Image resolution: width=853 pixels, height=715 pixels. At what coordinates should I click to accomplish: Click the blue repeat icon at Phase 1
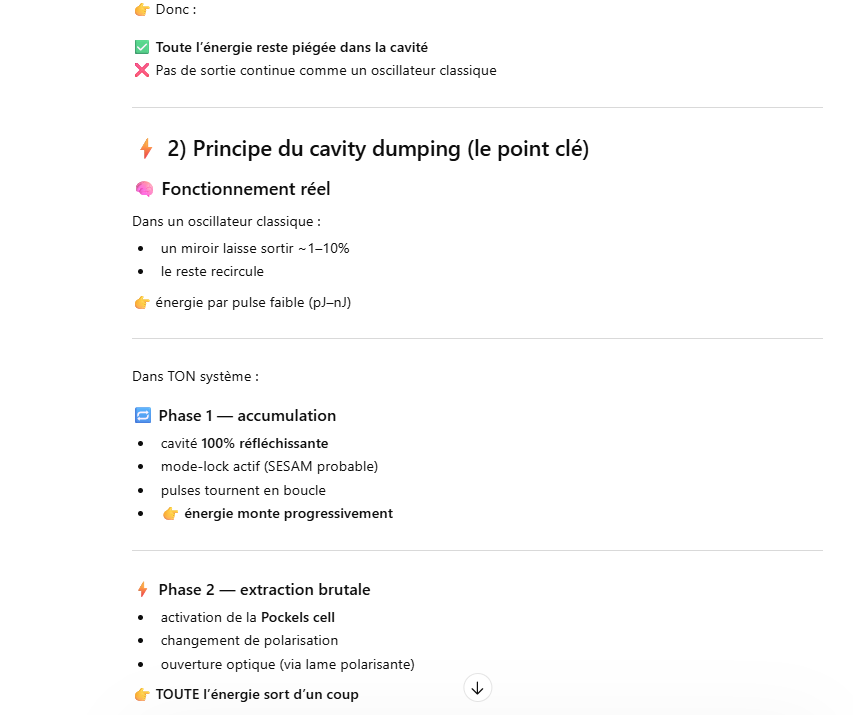(x=142, y=415)
